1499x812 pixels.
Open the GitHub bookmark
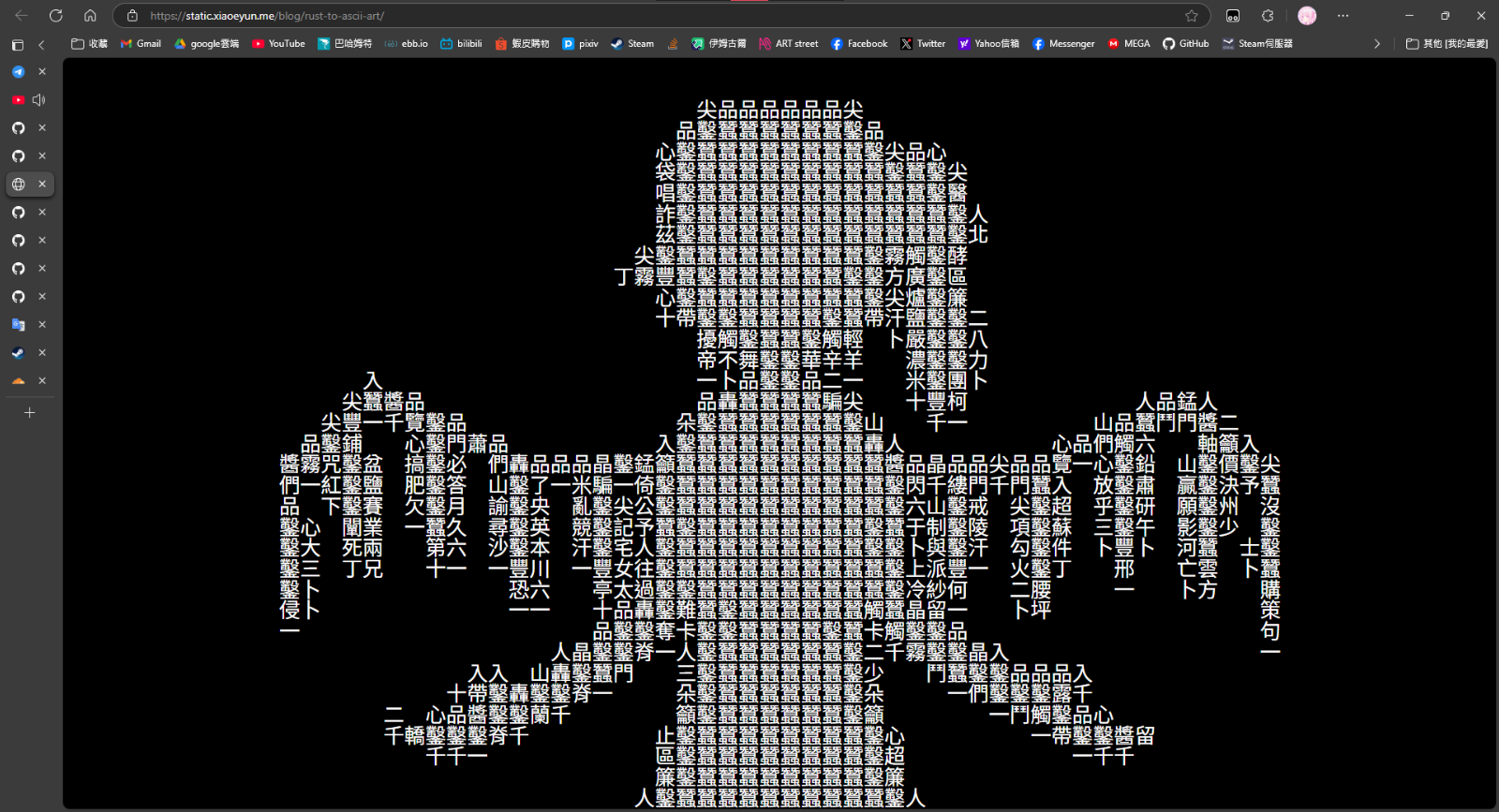(x=1185, y=44)
